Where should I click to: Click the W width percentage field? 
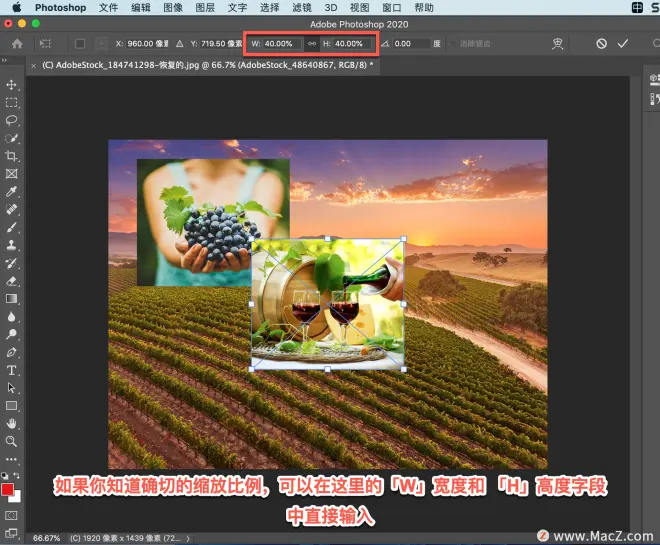coord(282,44)
